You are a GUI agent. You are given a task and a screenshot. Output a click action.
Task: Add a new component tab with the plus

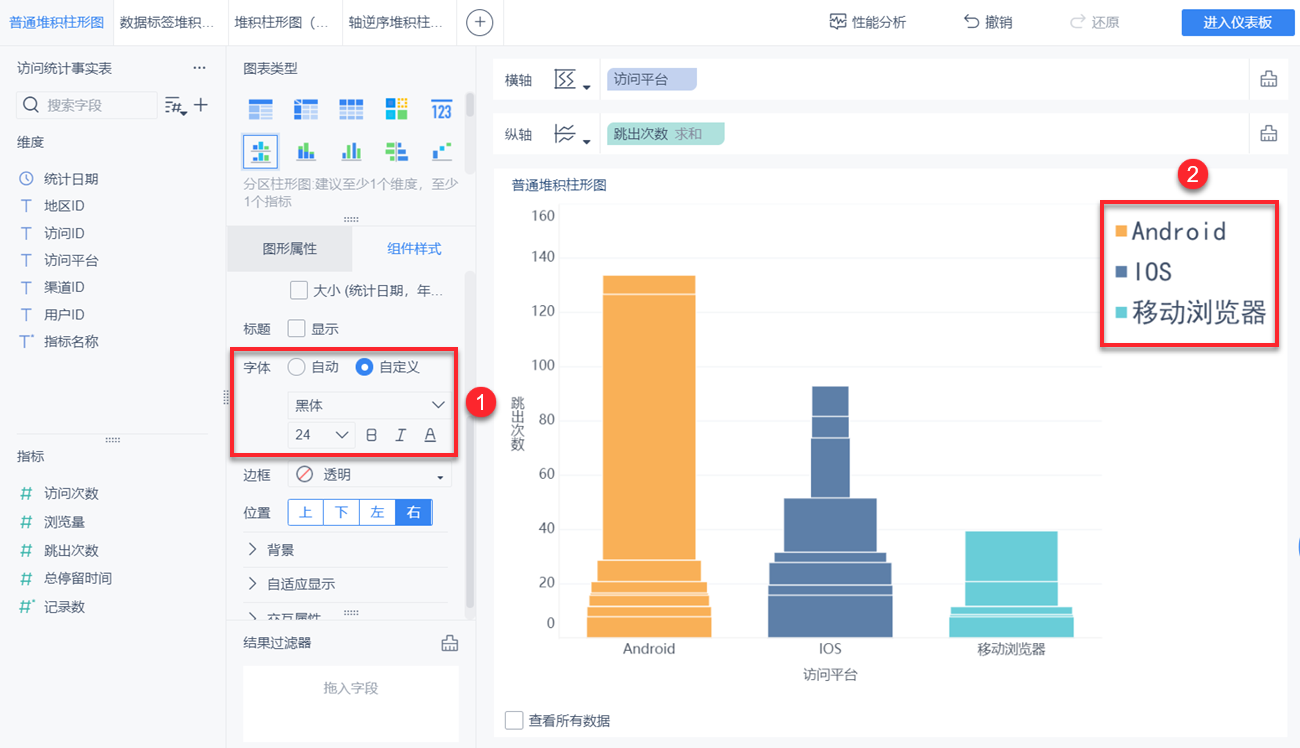point(480,22)
